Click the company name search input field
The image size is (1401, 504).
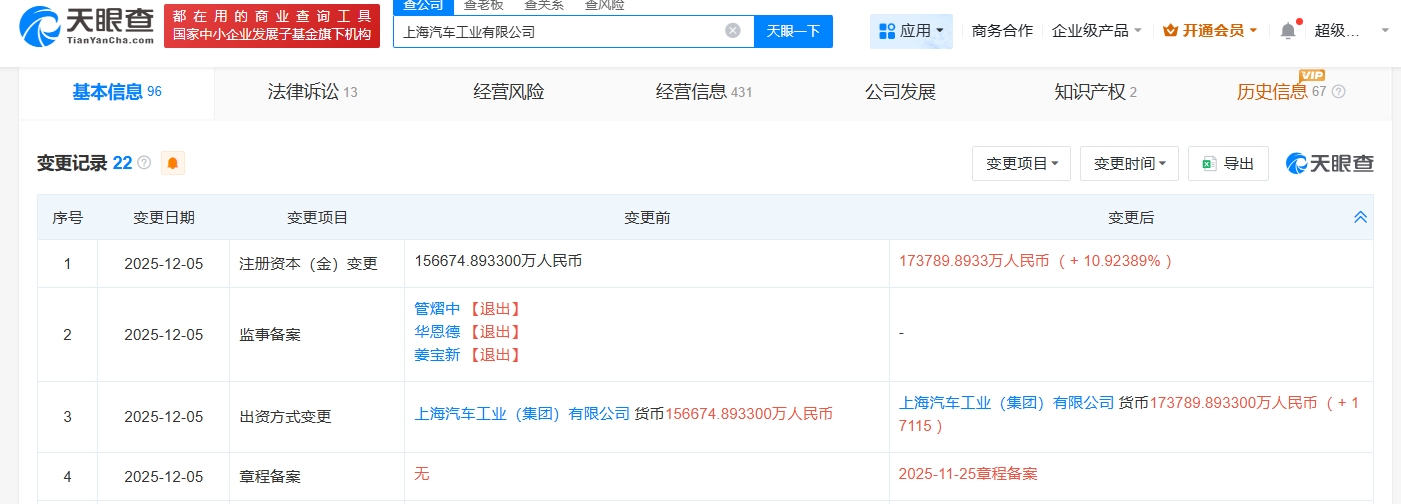click(x=560, y=31)
